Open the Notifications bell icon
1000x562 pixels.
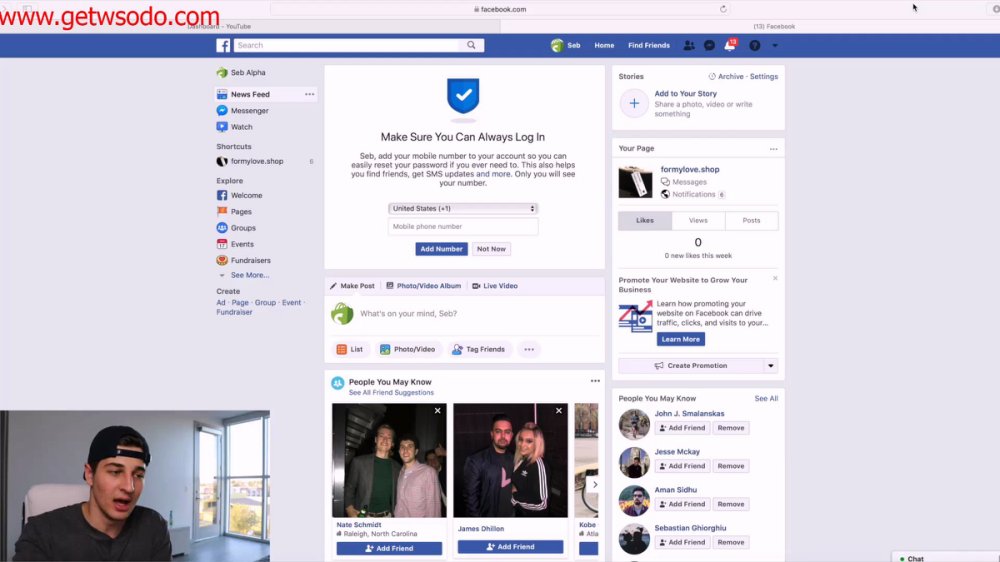[x=730, y=45]
